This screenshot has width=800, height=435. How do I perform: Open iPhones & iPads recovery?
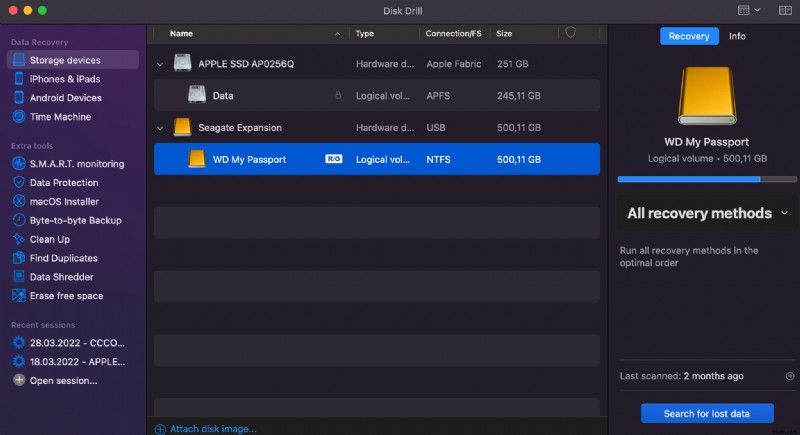coord(64,79)
